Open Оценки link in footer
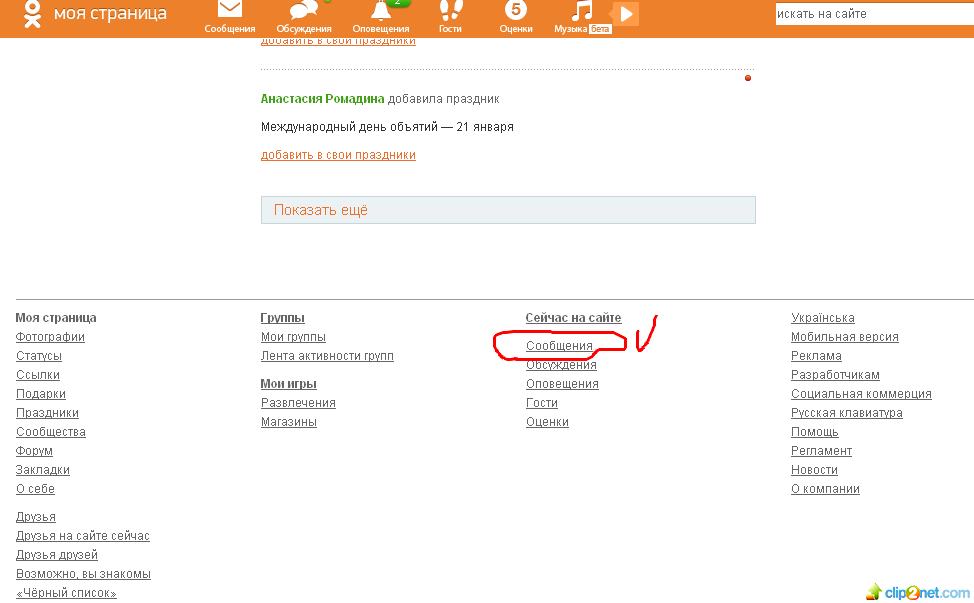This screenshot has height=603, width=974. tap(547, 422)
